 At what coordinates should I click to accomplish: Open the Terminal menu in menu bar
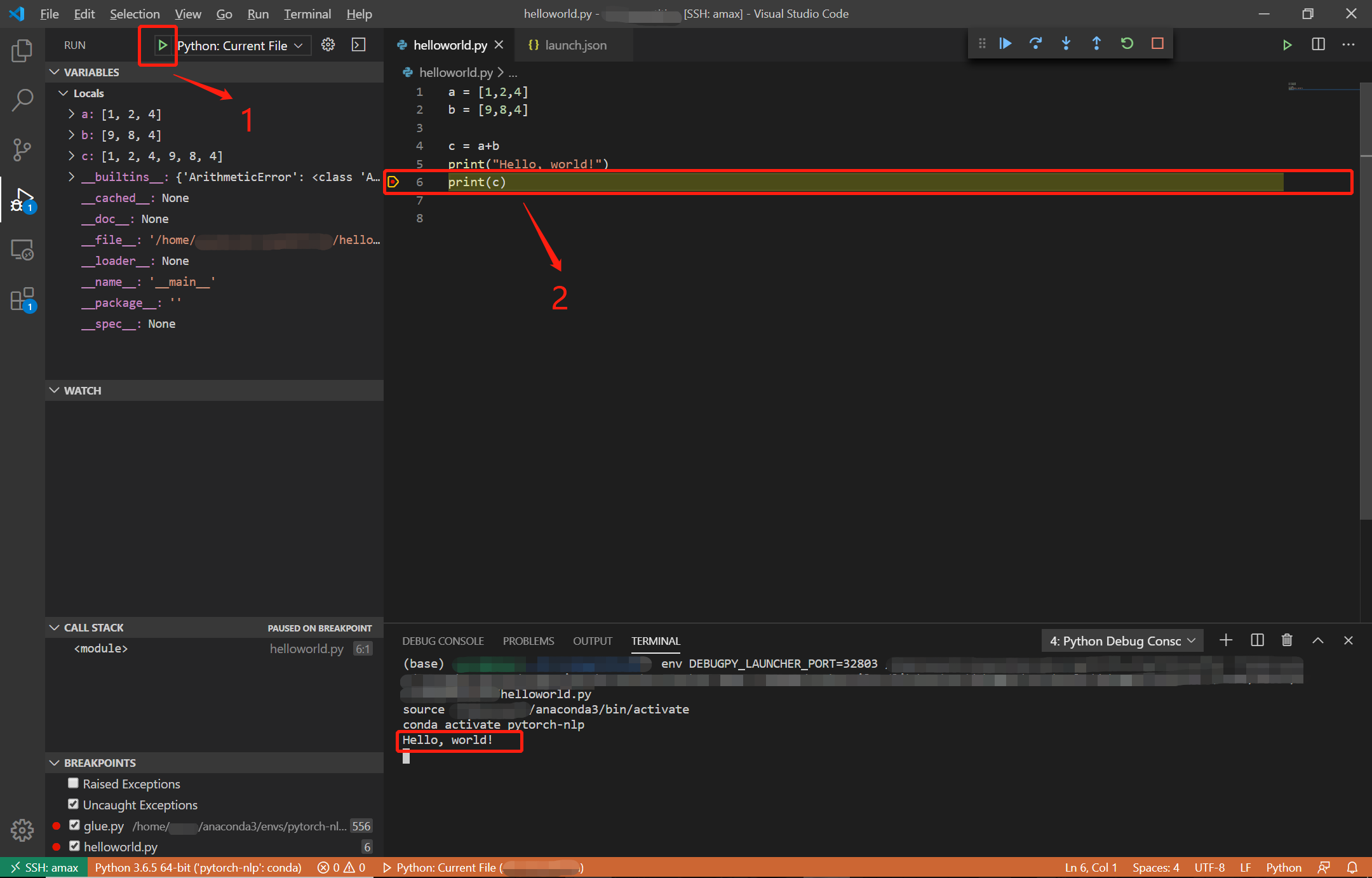tap(307, 14)
